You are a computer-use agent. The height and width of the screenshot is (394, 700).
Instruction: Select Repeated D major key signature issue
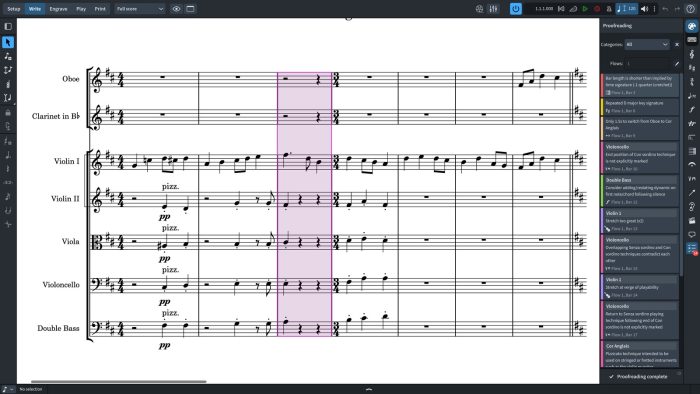coord(640,107)
